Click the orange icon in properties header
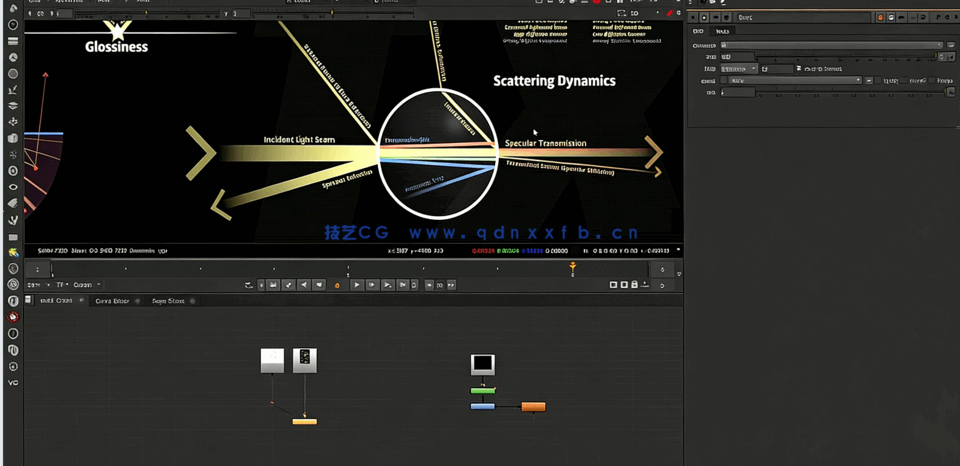This screenshot has height=466, width=960. pos(881,17)
